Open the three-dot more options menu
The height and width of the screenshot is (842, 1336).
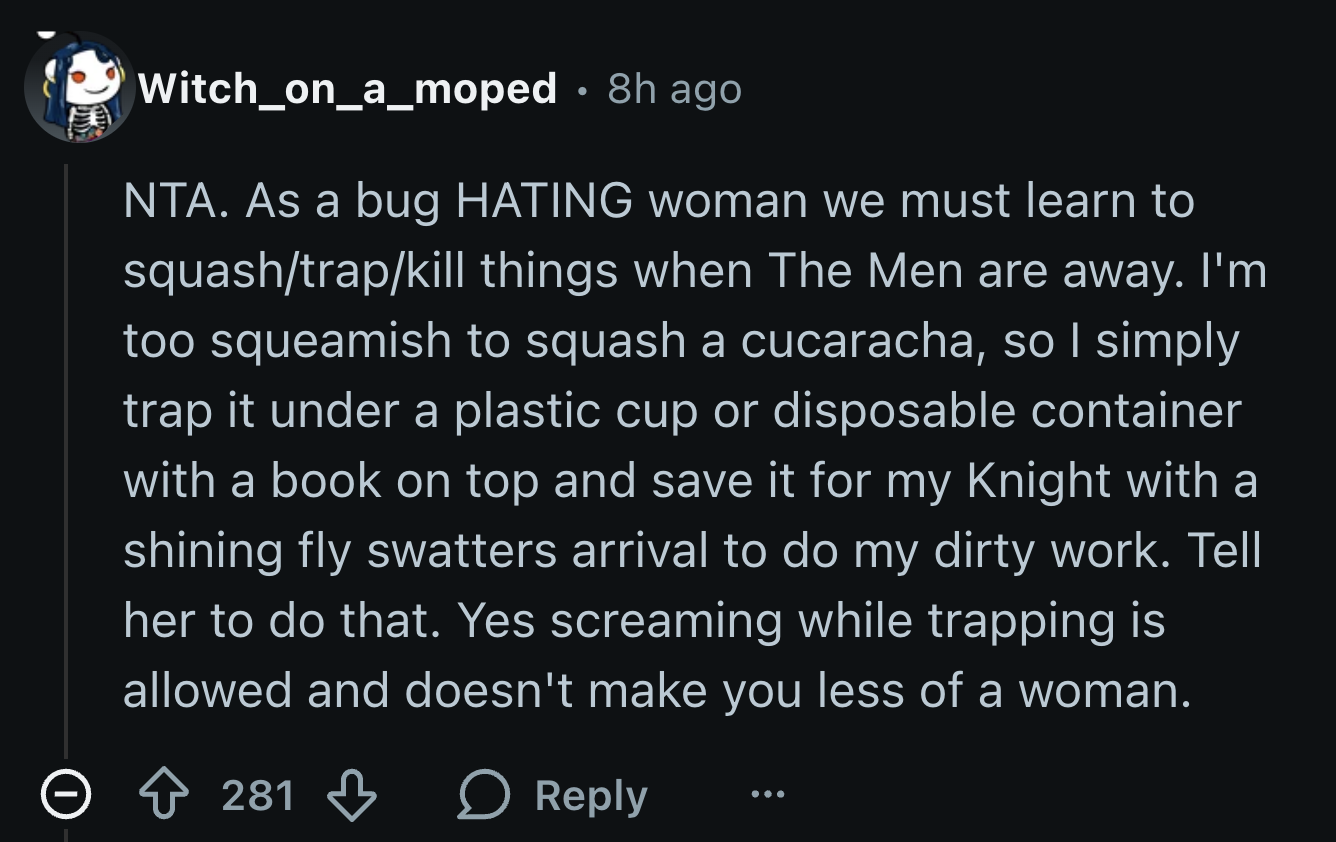click(x=767, y=796)
